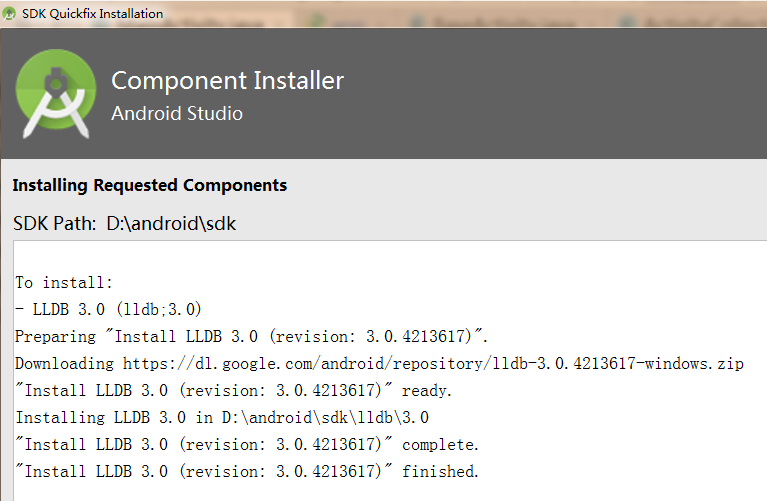Click the word 'Installing' in the log
This screenshot has height=501, width=767.
[60, 417]
